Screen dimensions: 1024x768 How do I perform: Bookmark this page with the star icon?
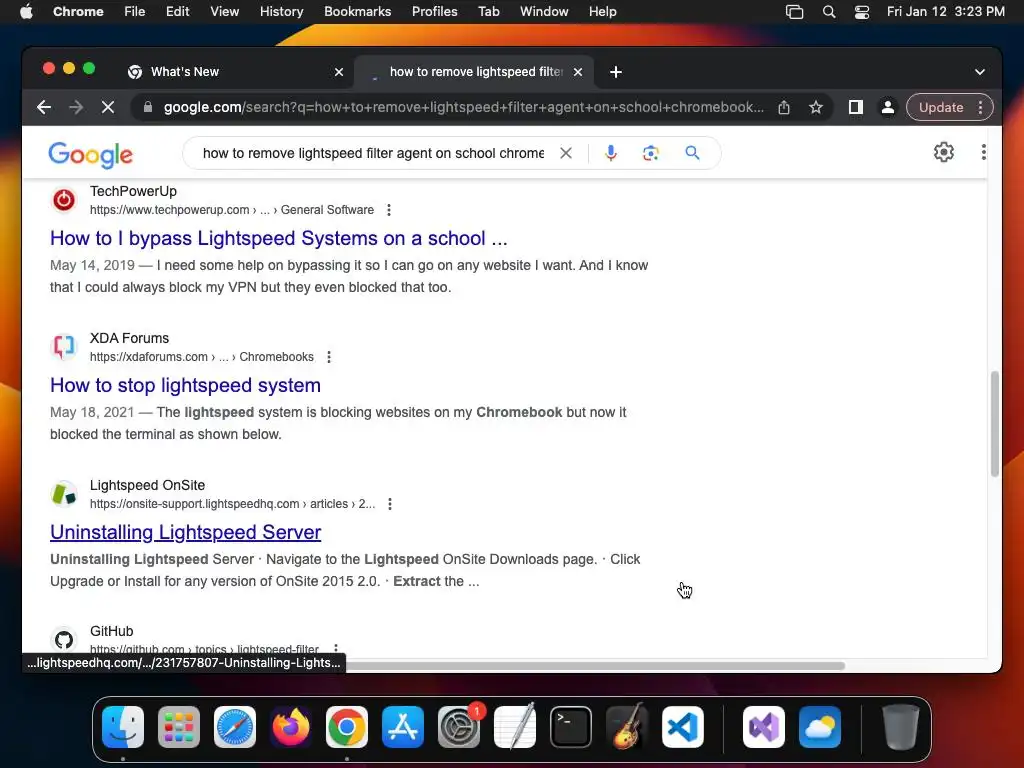pos(816,107)
